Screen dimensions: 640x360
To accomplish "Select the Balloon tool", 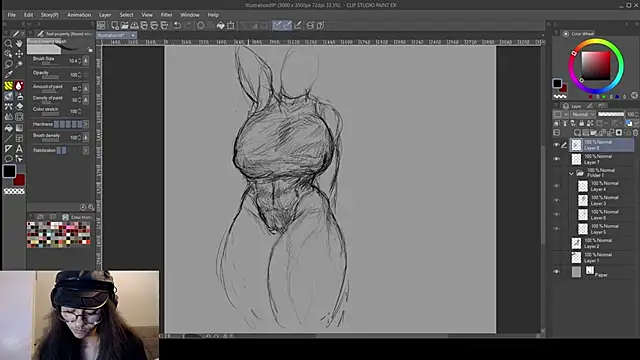I will (8, 159).
